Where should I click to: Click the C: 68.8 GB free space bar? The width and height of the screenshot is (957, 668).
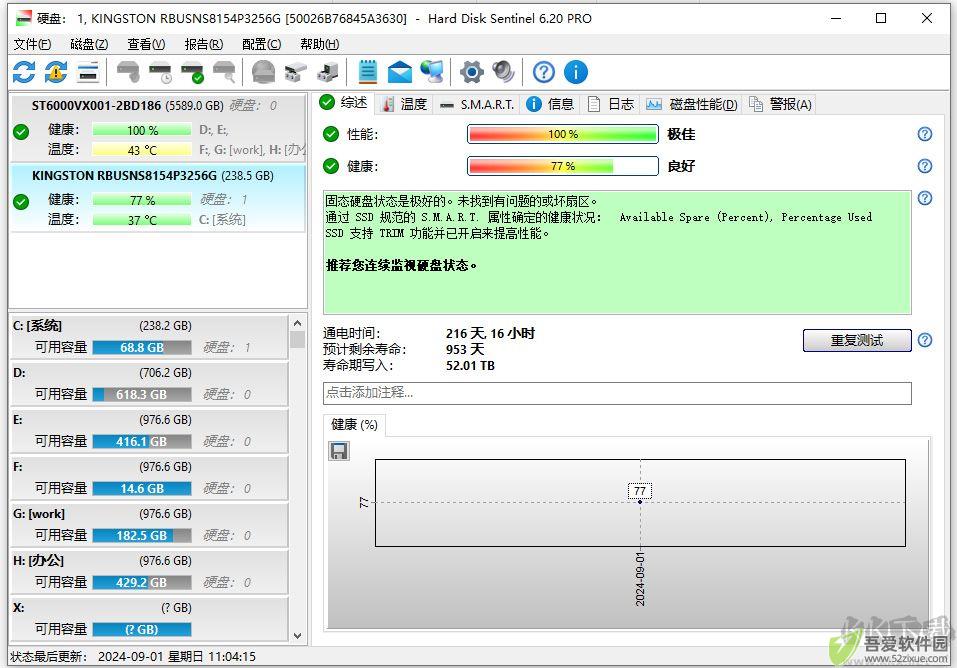[x=142, y=347]
